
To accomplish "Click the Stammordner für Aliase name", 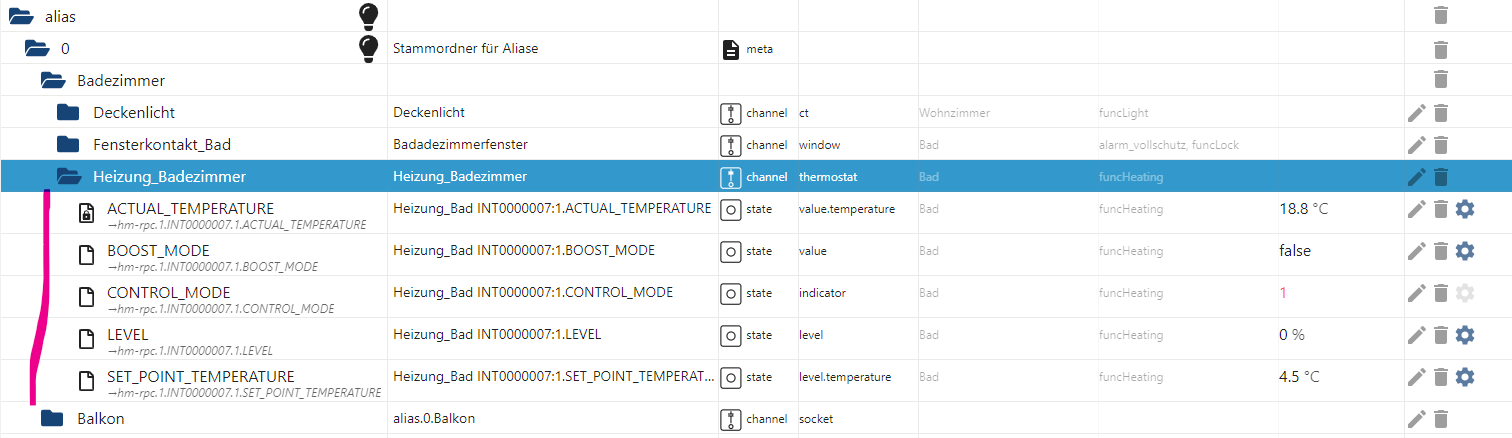I will click(466, 48).
